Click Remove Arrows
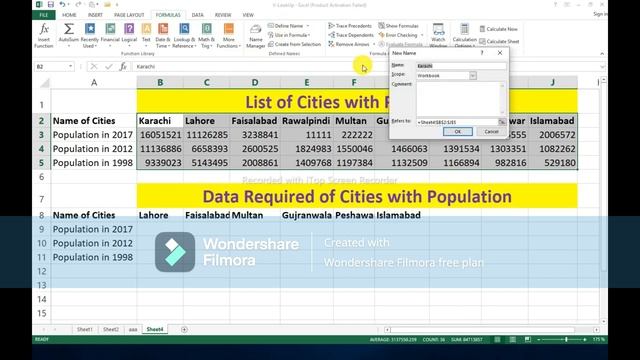This screenshot has width=640, height=360. (x=349, y=44)
